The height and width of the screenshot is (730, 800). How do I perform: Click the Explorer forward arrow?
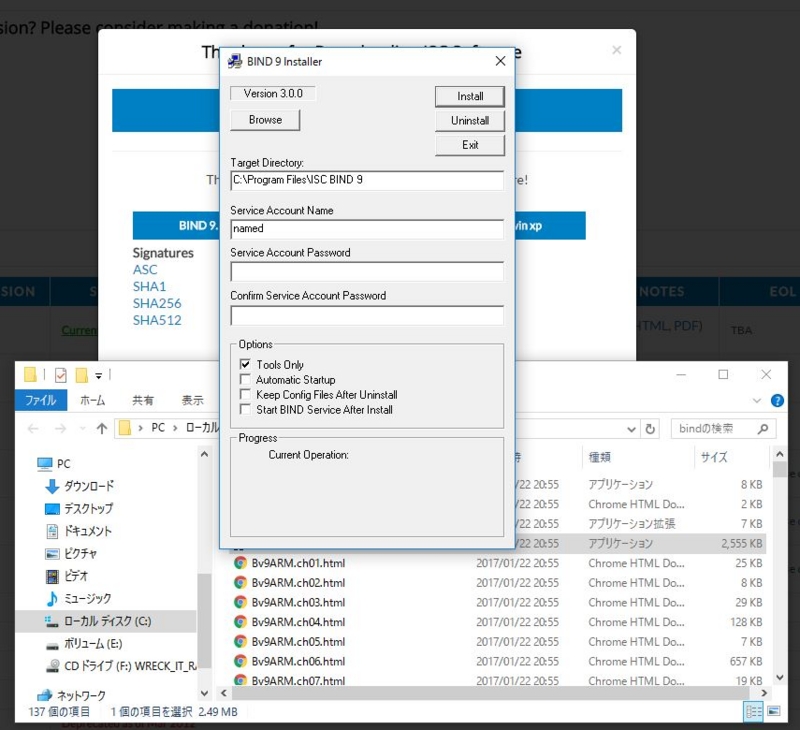click(60, 429)
